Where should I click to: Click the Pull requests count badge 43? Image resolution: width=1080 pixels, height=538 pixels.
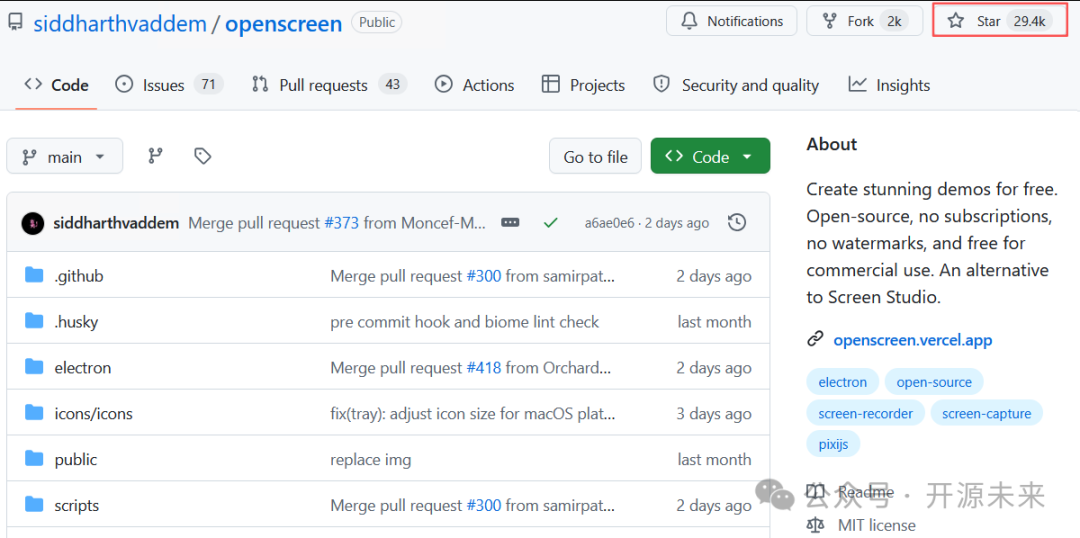coord(393,85)
